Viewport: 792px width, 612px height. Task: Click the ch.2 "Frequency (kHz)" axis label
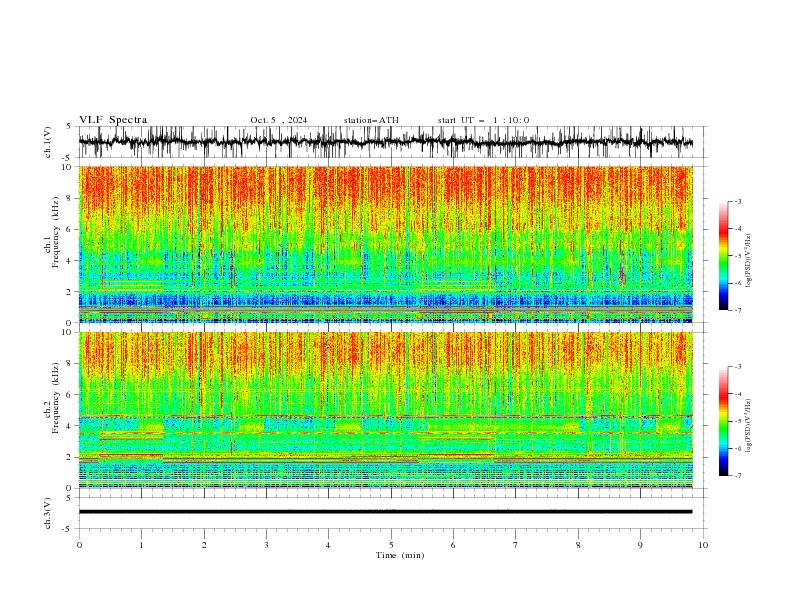pos(56,398)
